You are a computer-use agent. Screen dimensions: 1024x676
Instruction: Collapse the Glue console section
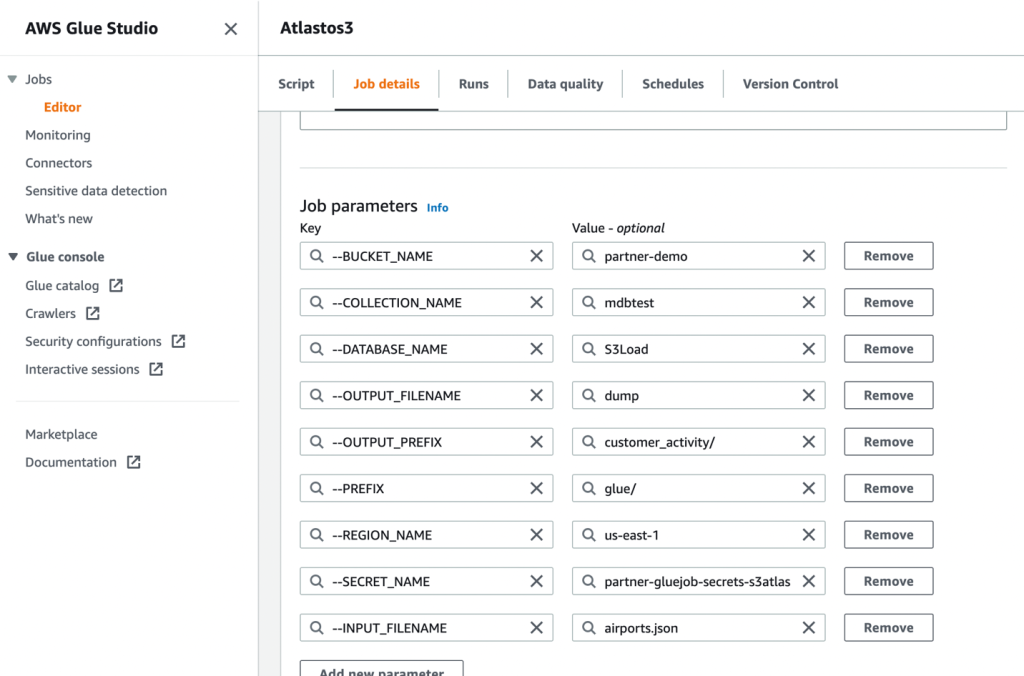pos(11,257)
